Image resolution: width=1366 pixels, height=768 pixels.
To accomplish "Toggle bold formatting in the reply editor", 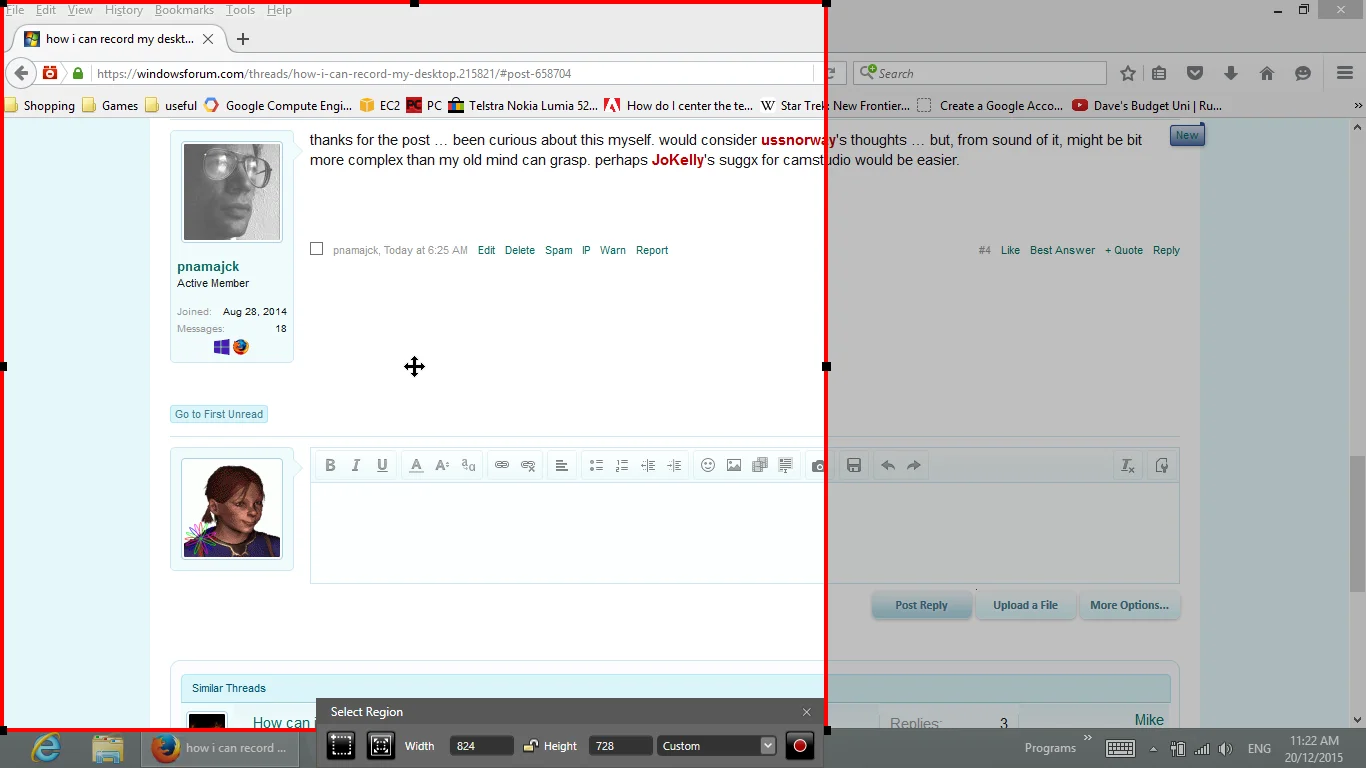I will (x=330, y=465).
